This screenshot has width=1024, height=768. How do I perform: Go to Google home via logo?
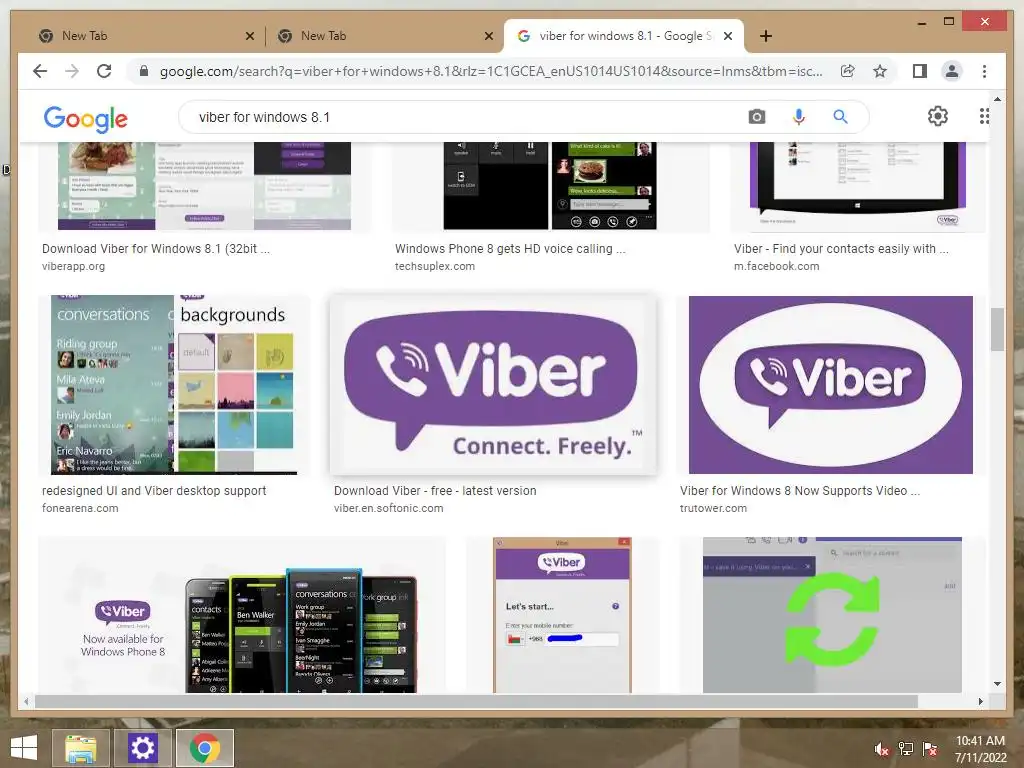pos(86,119)
